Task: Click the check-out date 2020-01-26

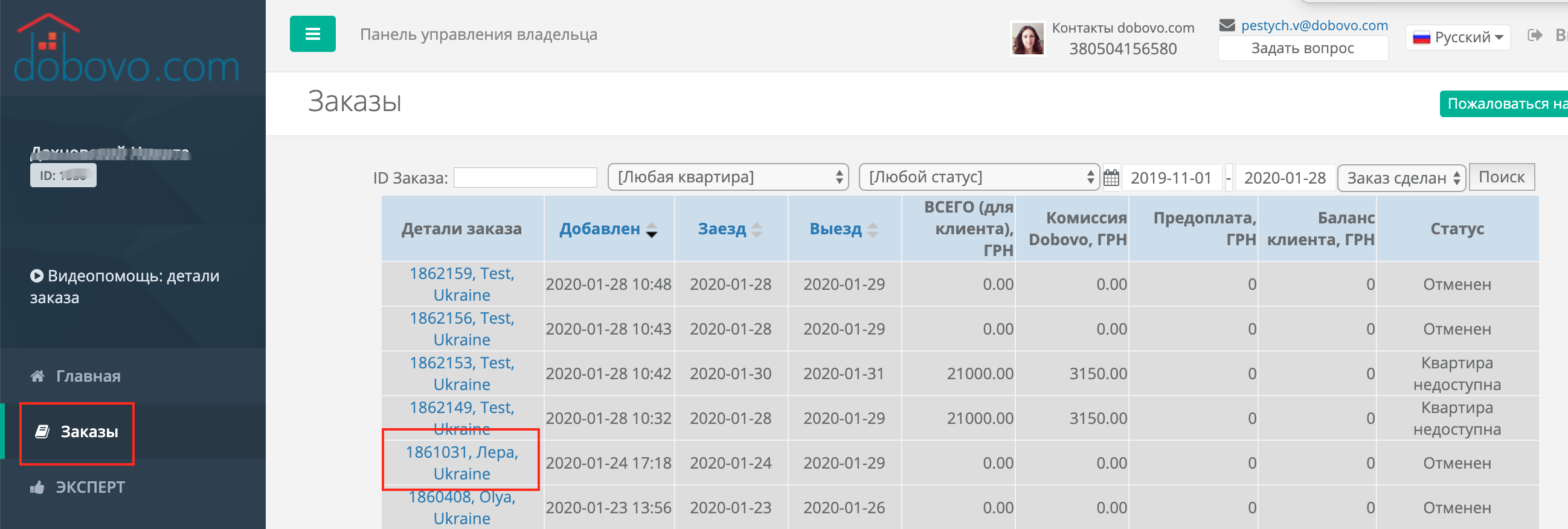Action: coord(844,508)
